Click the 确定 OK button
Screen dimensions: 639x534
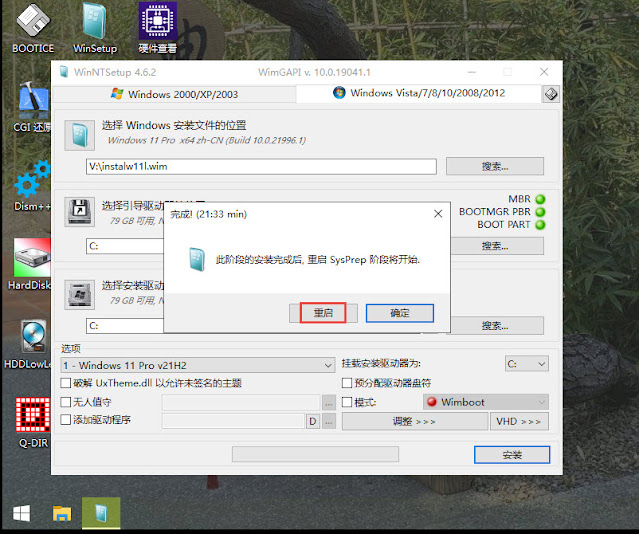[400, 313]
